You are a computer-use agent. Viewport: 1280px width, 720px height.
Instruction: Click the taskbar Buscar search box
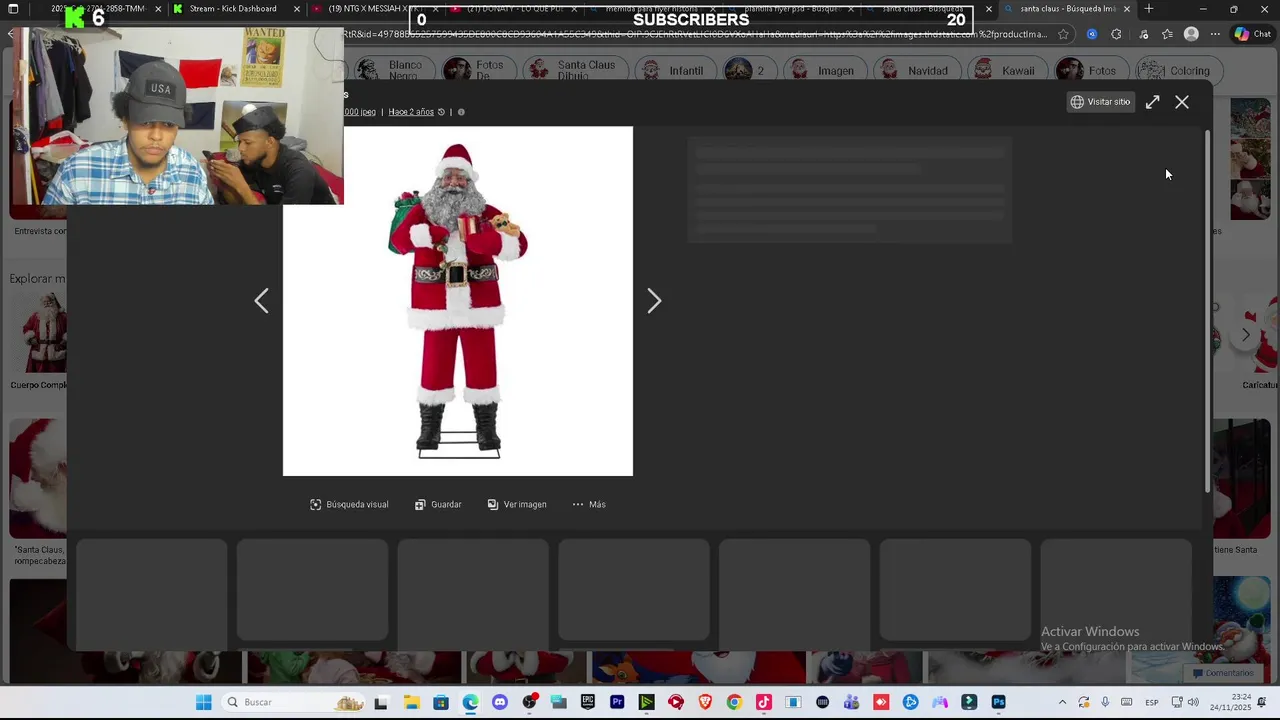tap(294, 702)
